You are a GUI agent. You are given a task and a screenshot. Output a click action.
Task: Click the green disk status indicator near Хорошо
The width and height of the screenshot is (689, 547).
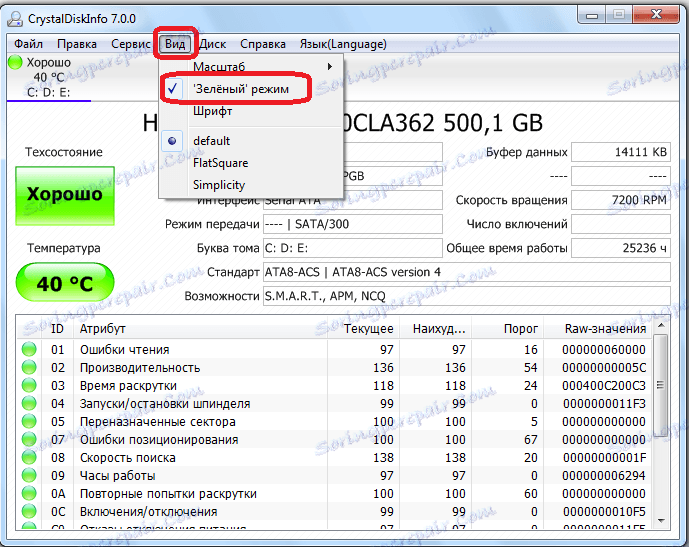coord(15,62)
